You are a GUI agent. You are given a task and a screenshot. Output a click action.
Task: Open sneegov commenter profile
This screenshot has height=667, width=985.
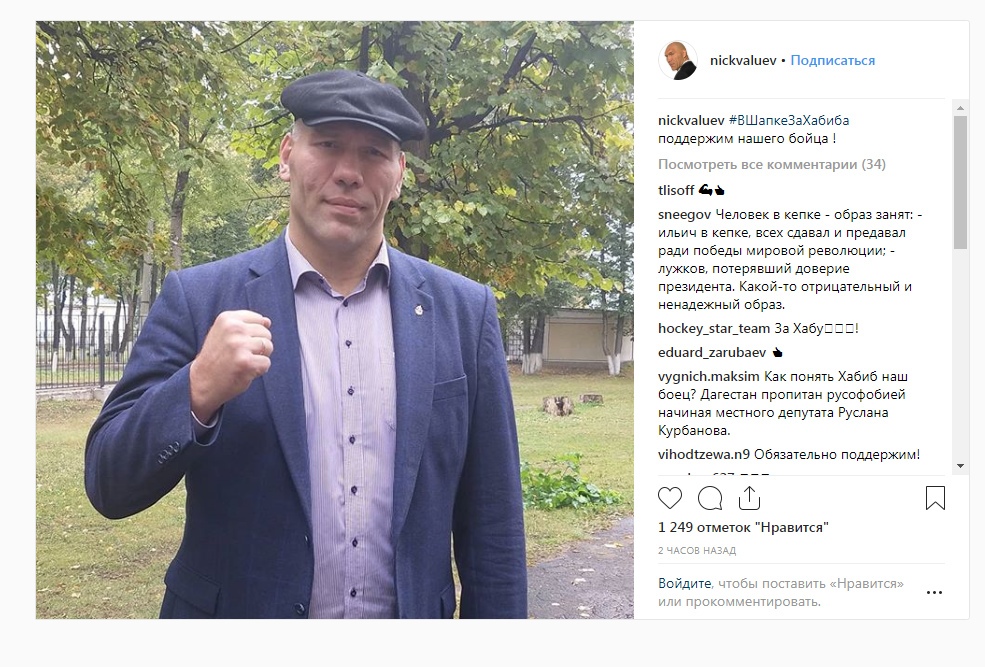point(684,215)
